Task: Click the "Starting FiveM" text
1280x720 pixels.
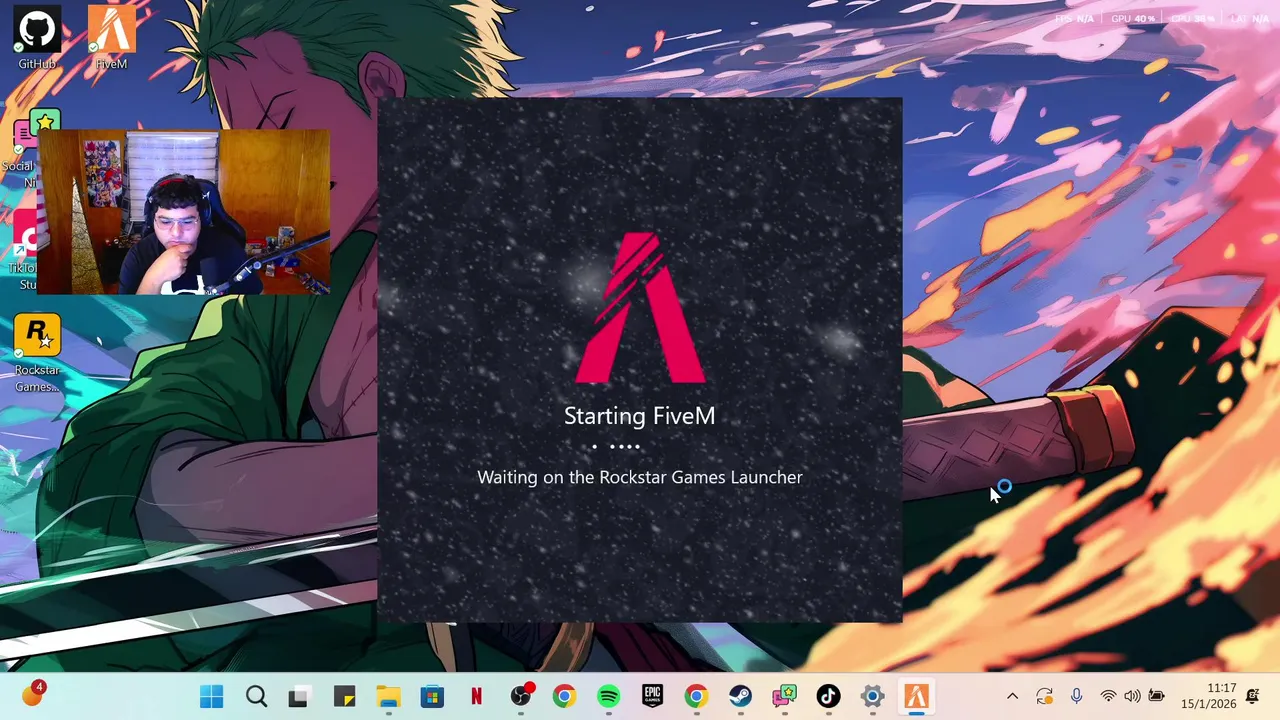Action: tap(640, 416)
